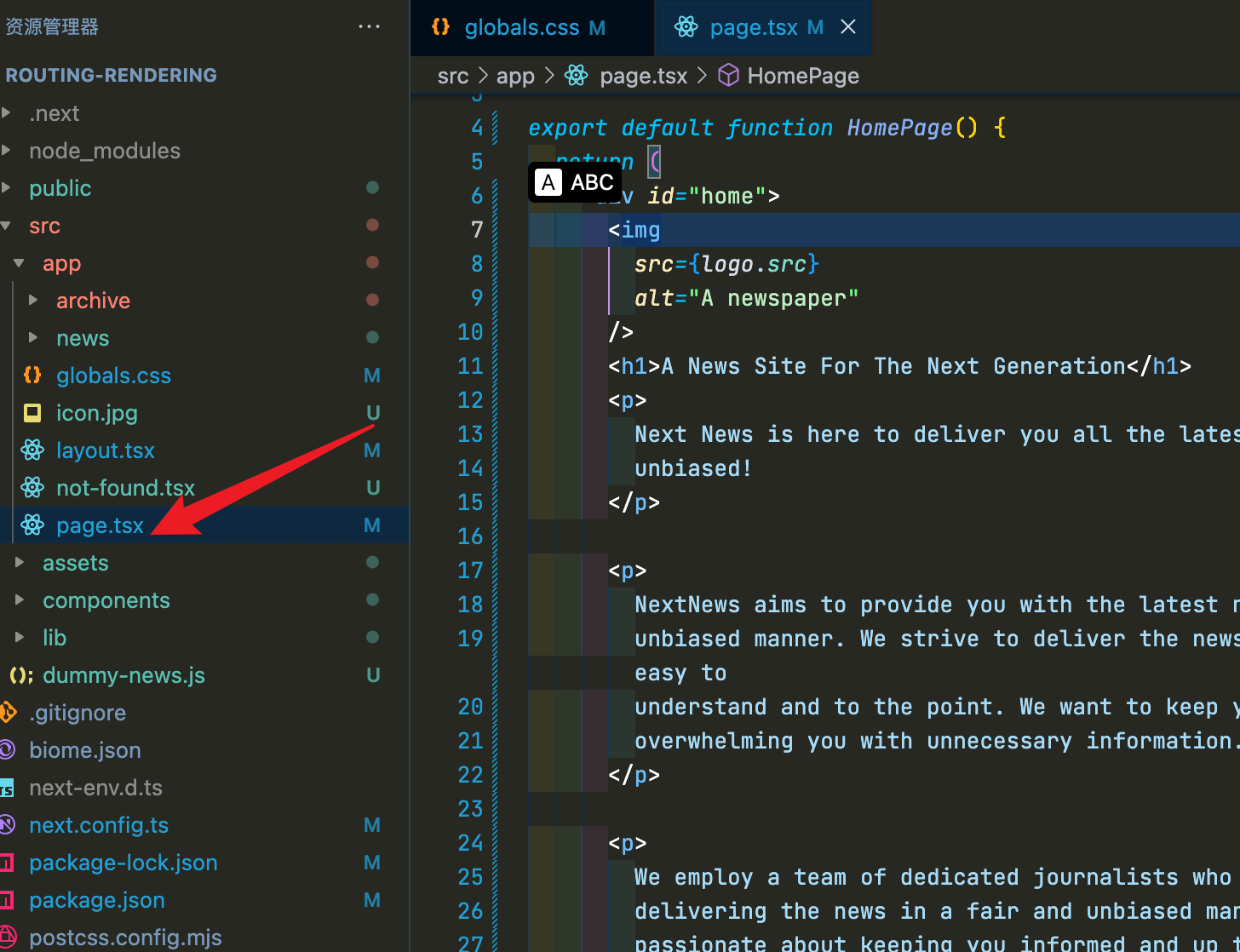1240x952 pixels.
Task: Expand the news folder arrow
Action: click(x=33, y=338)
